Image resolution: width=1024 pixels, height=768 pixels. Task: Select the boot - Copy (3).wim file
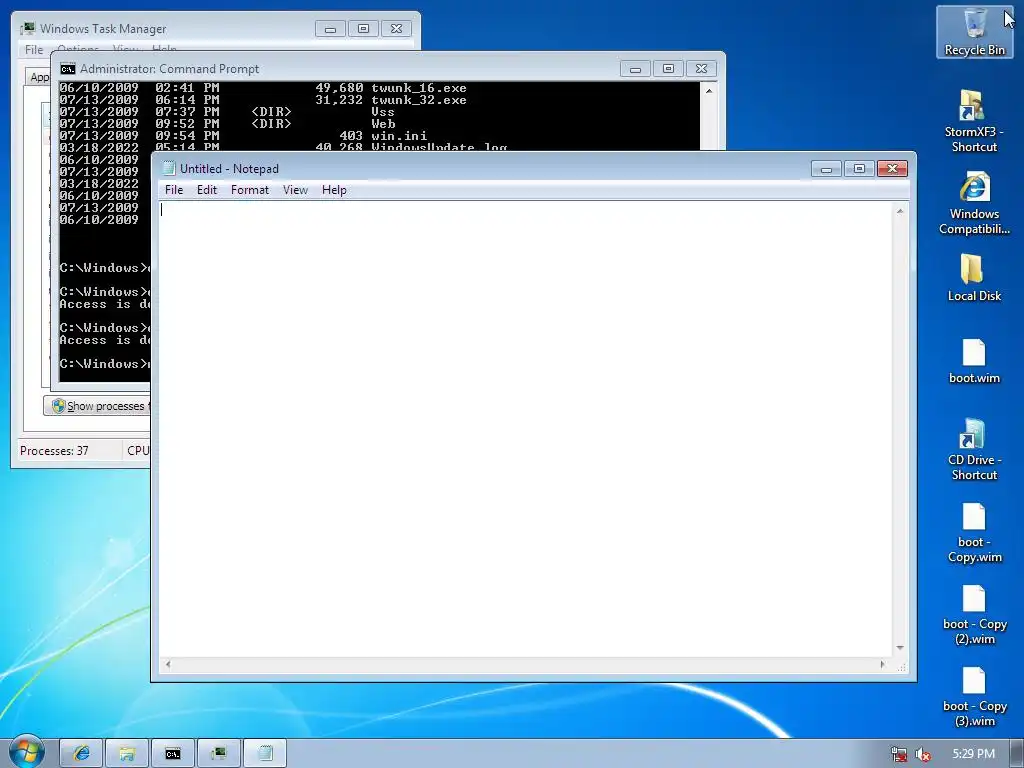[x=974, y=697]
